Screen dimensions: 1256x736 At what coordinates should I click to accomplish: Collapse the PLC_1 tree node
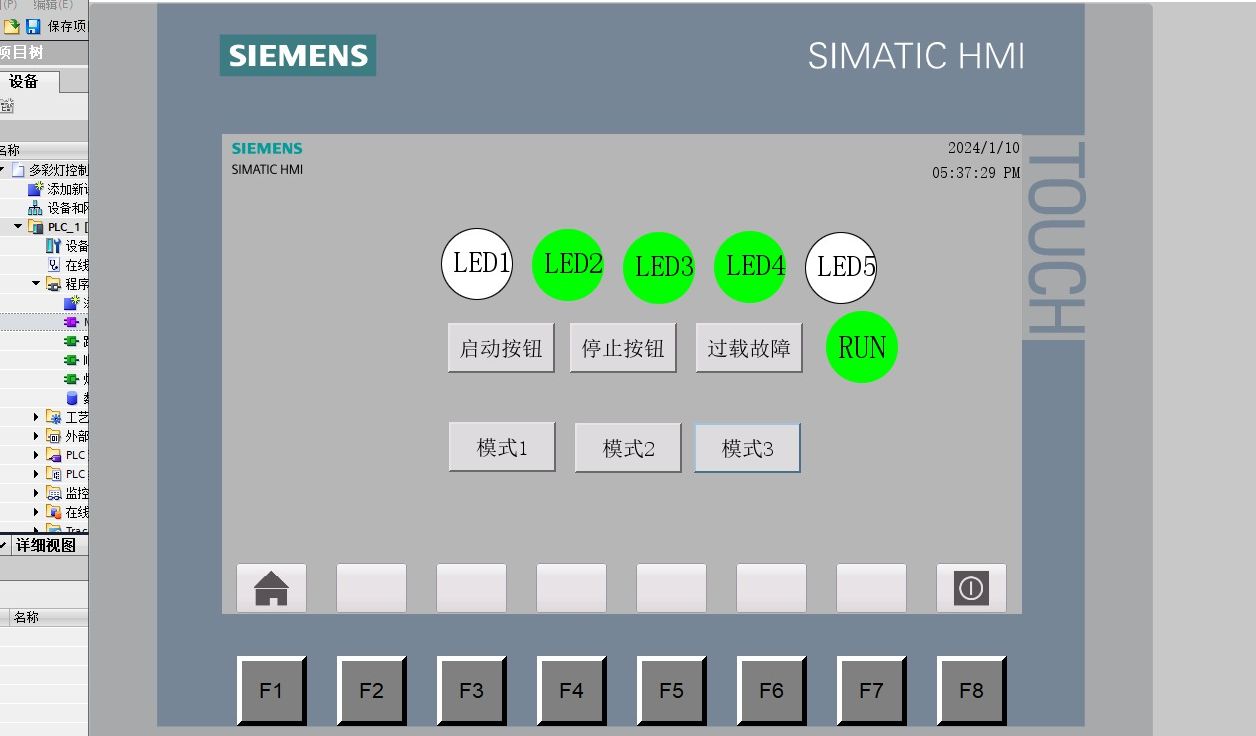click(x=18, y=227)
